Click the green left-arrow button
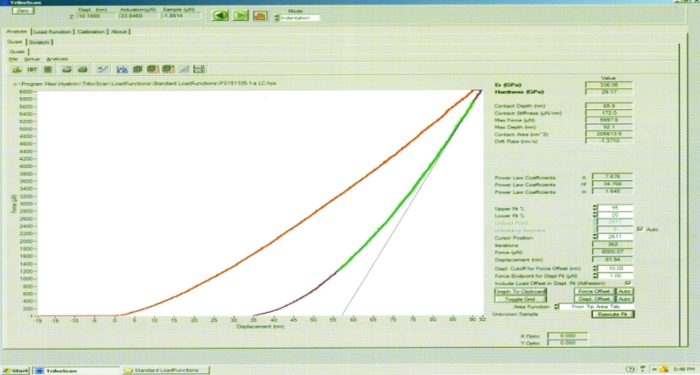The image size is (700, 375). point(220,16)
